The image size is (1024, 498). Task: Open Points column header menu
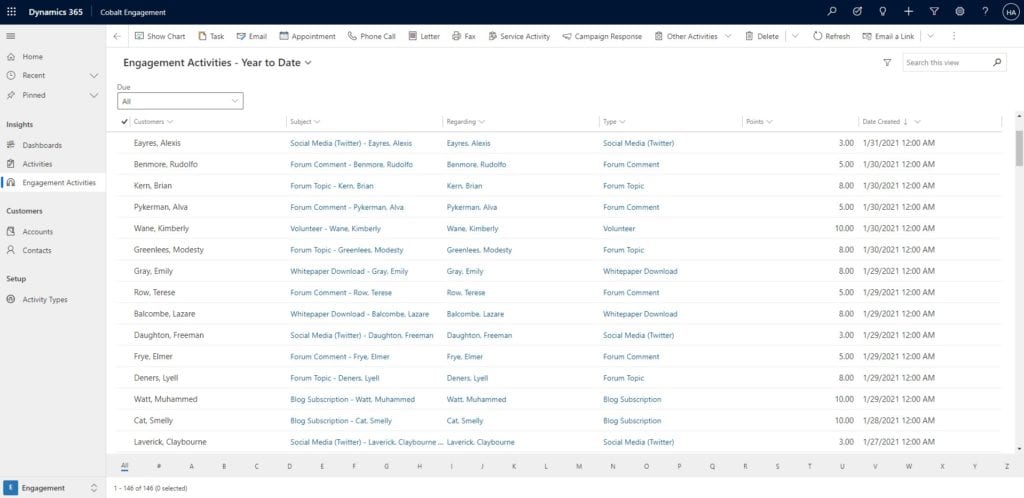click(x=760, y=121)
